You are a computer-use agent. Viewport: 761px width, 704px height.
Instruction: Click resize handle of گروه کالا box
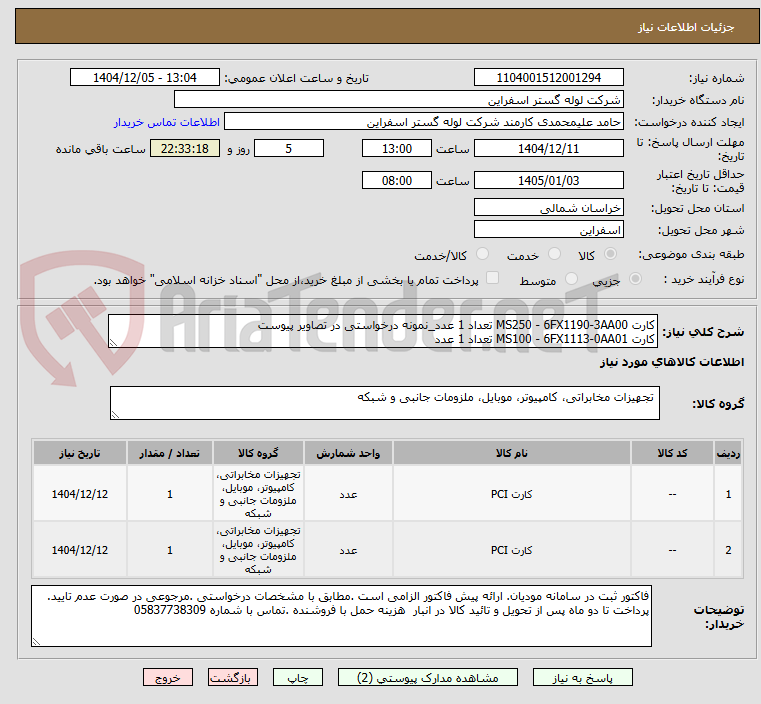click(116, 415)
